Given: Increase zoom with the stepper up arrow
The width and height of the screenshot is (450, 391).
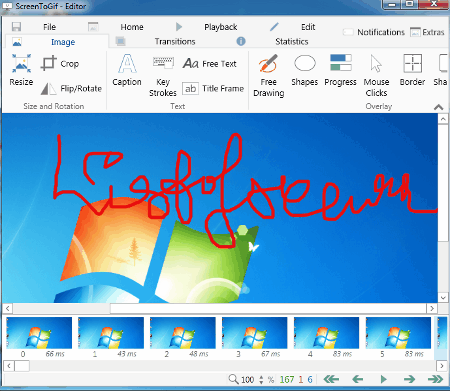Looking at the screenshot, I should 261,377.
